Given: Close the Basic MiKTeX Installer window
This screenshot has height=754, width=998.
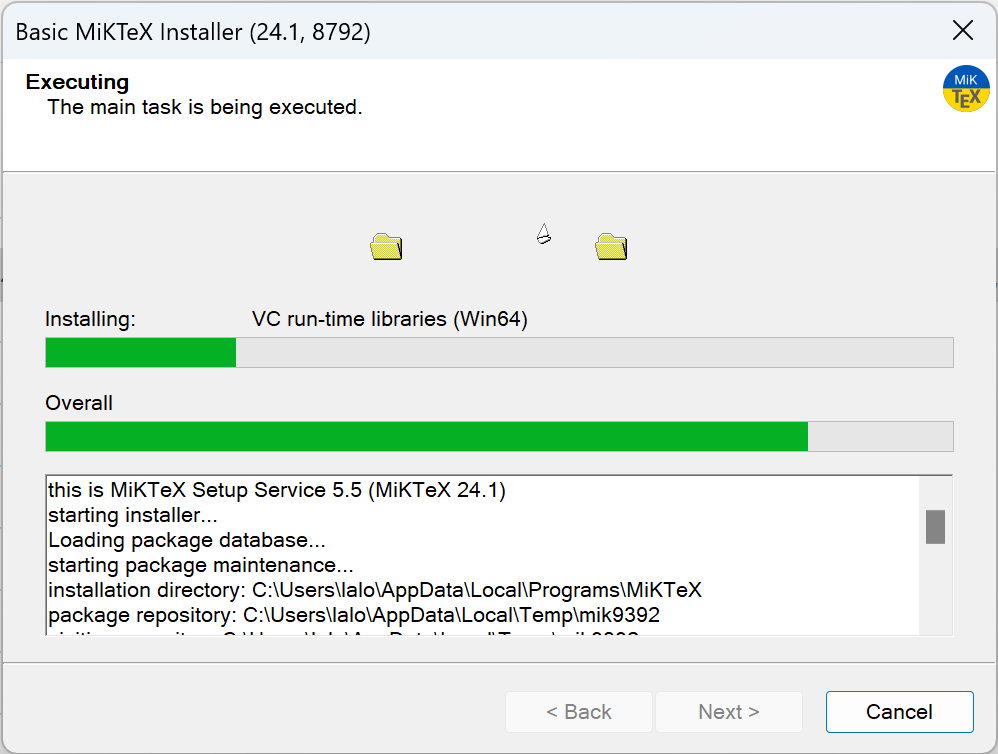Looking at the screenshot, I should click(x=962, y=31).
